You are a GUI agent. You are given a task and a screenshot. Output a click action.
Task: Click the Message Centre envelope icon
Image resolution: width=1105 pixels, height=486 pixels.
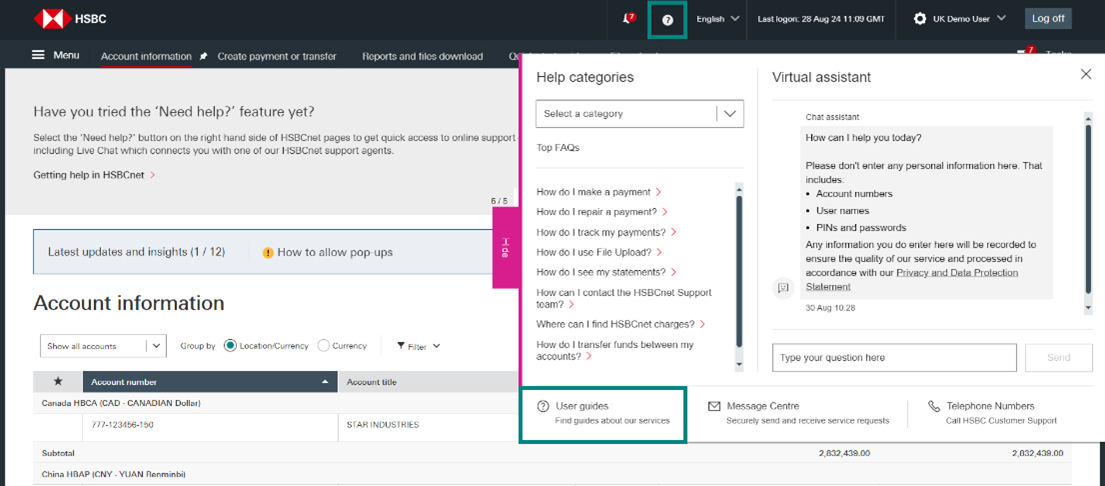(714, 406)
